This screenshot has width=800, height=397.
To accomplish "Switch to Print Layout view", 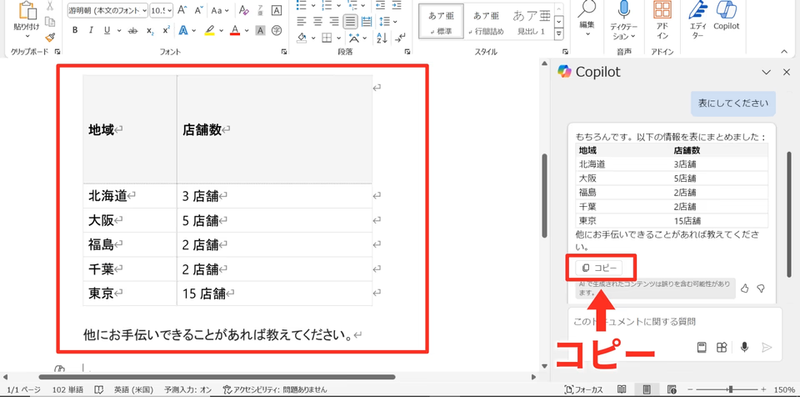I will pos(646,389).
